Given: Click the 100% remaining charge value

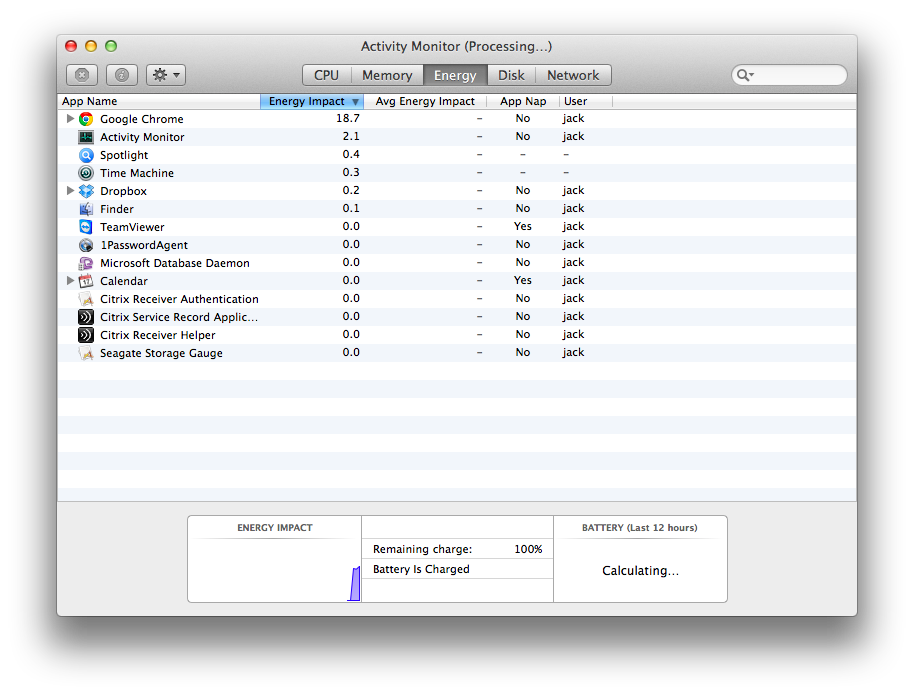Looking at the screenshot, I should 528,549.
